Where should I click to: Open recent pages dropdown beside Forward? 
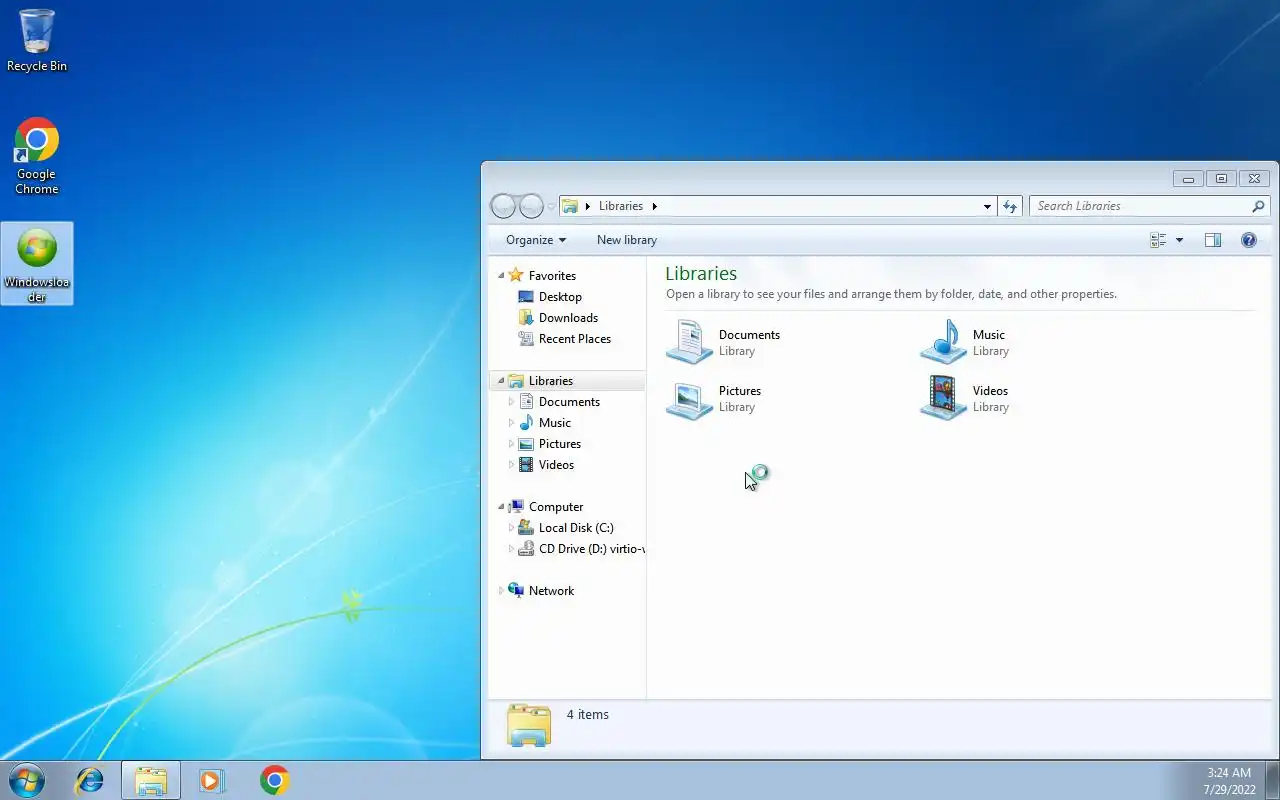coord(551,207)
